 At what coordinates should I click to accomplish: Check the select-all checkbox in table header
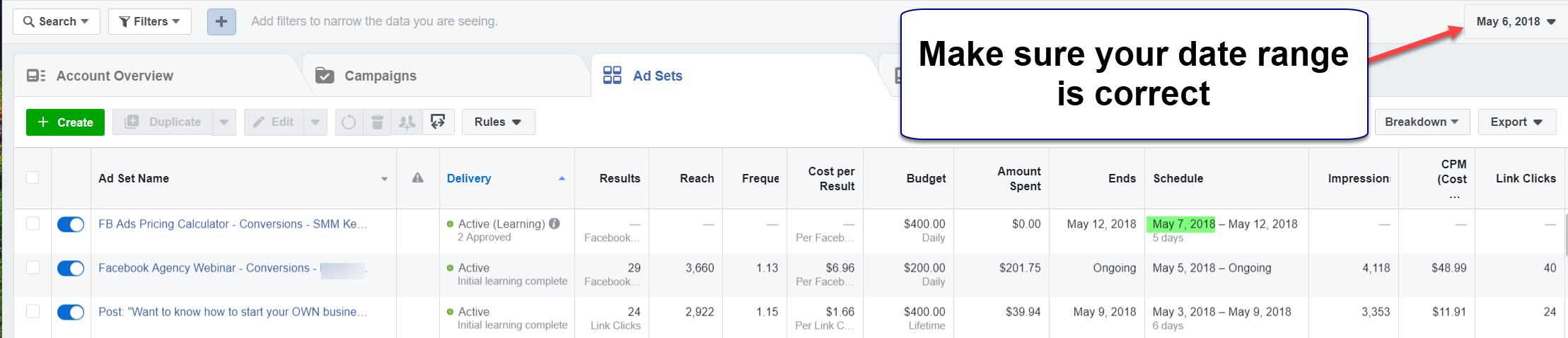click(33, 177)
